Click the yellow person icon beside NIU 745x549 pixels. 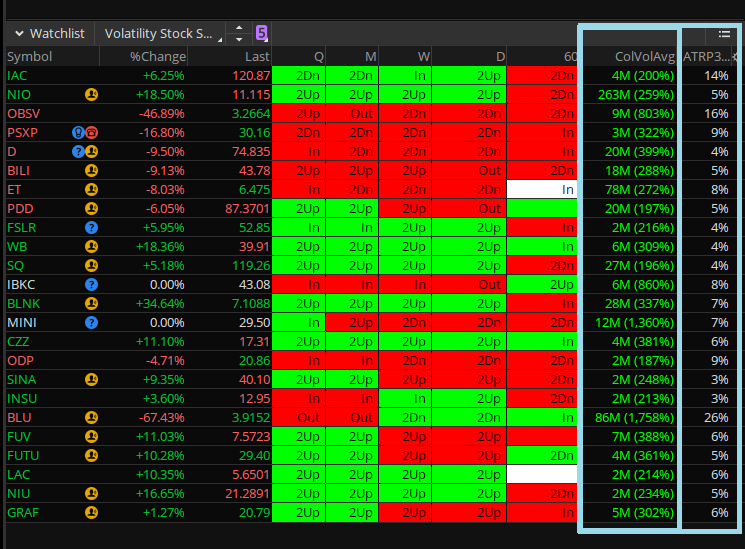tap(91, 494)
